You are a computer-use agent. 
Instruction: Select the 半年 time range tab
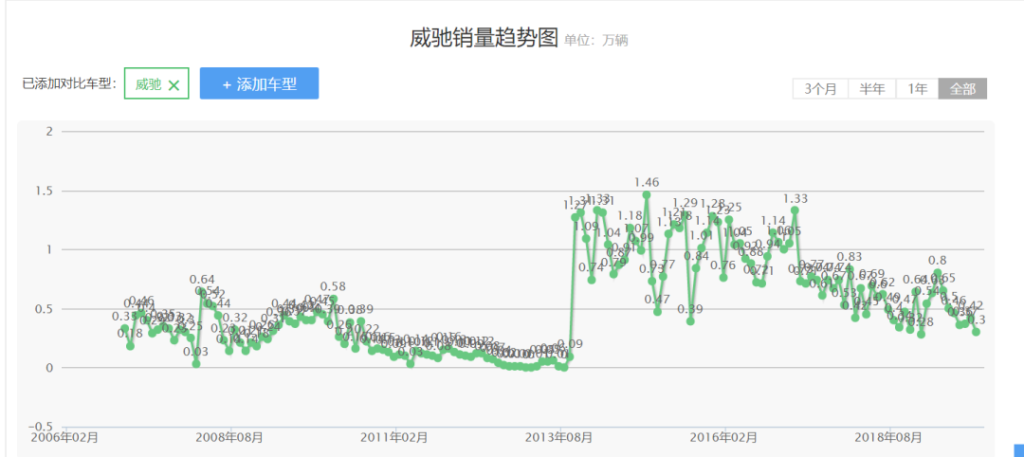(872, 89)
